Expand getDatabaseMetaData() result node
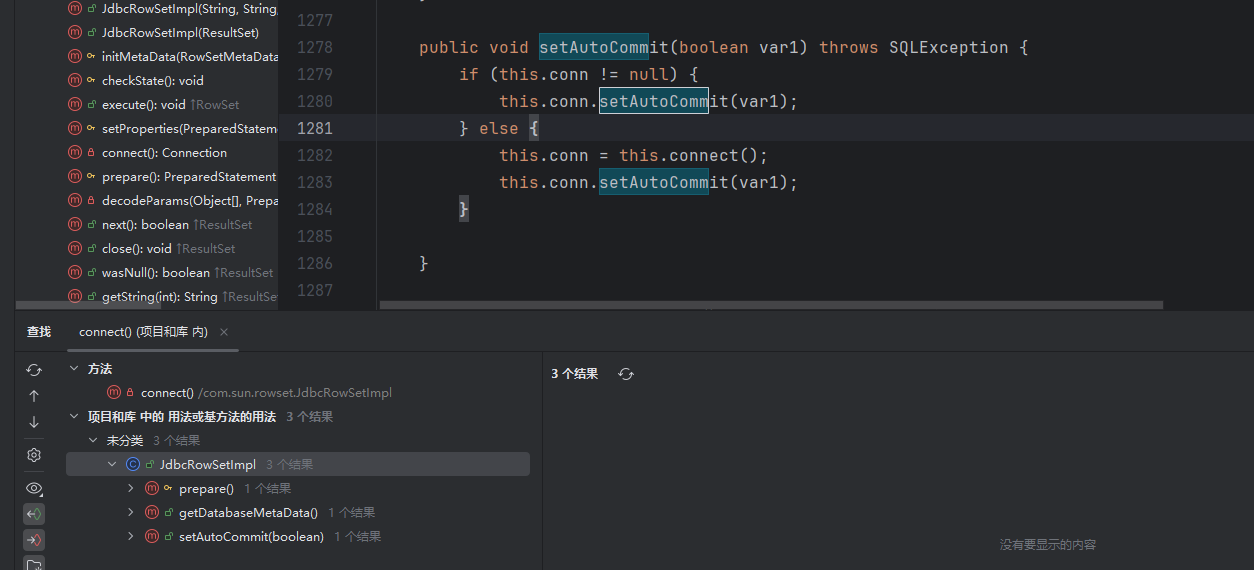This screenshot has height=570, width=1254. tap(131, 513)
